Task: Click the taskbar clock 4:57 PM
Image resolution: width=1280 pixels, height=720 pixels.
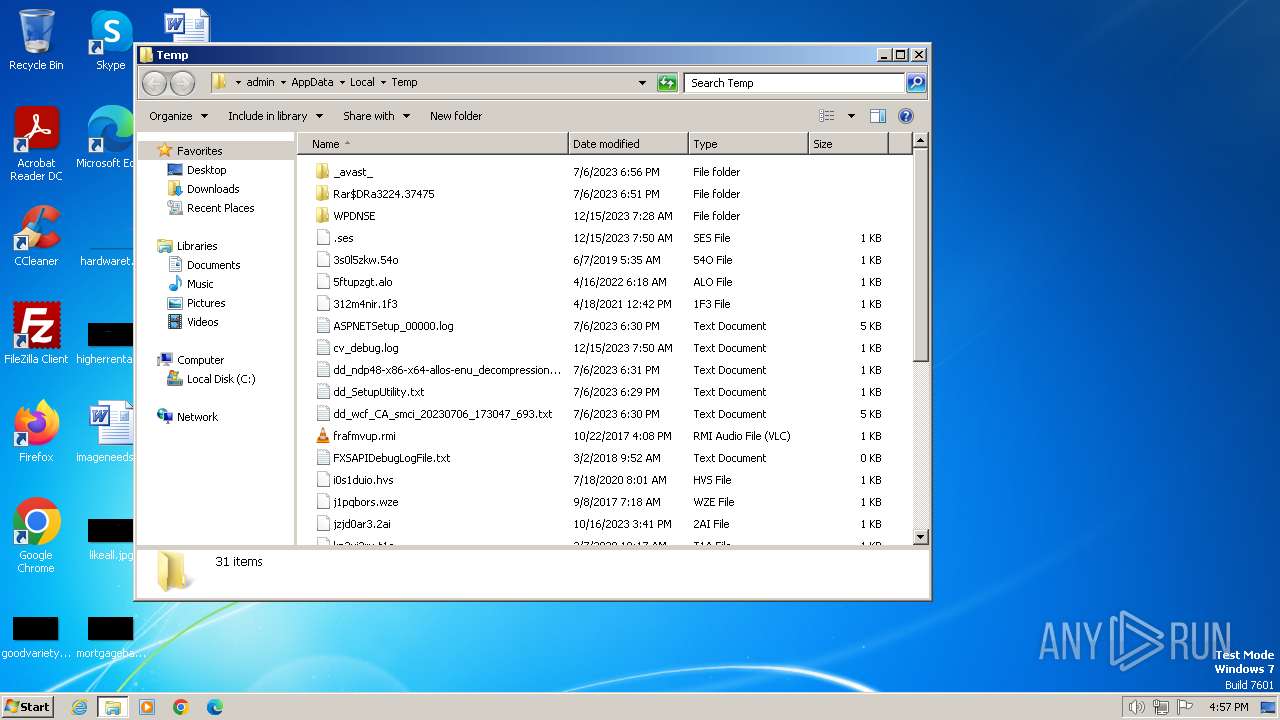Action: click(x=1228, y=707)
